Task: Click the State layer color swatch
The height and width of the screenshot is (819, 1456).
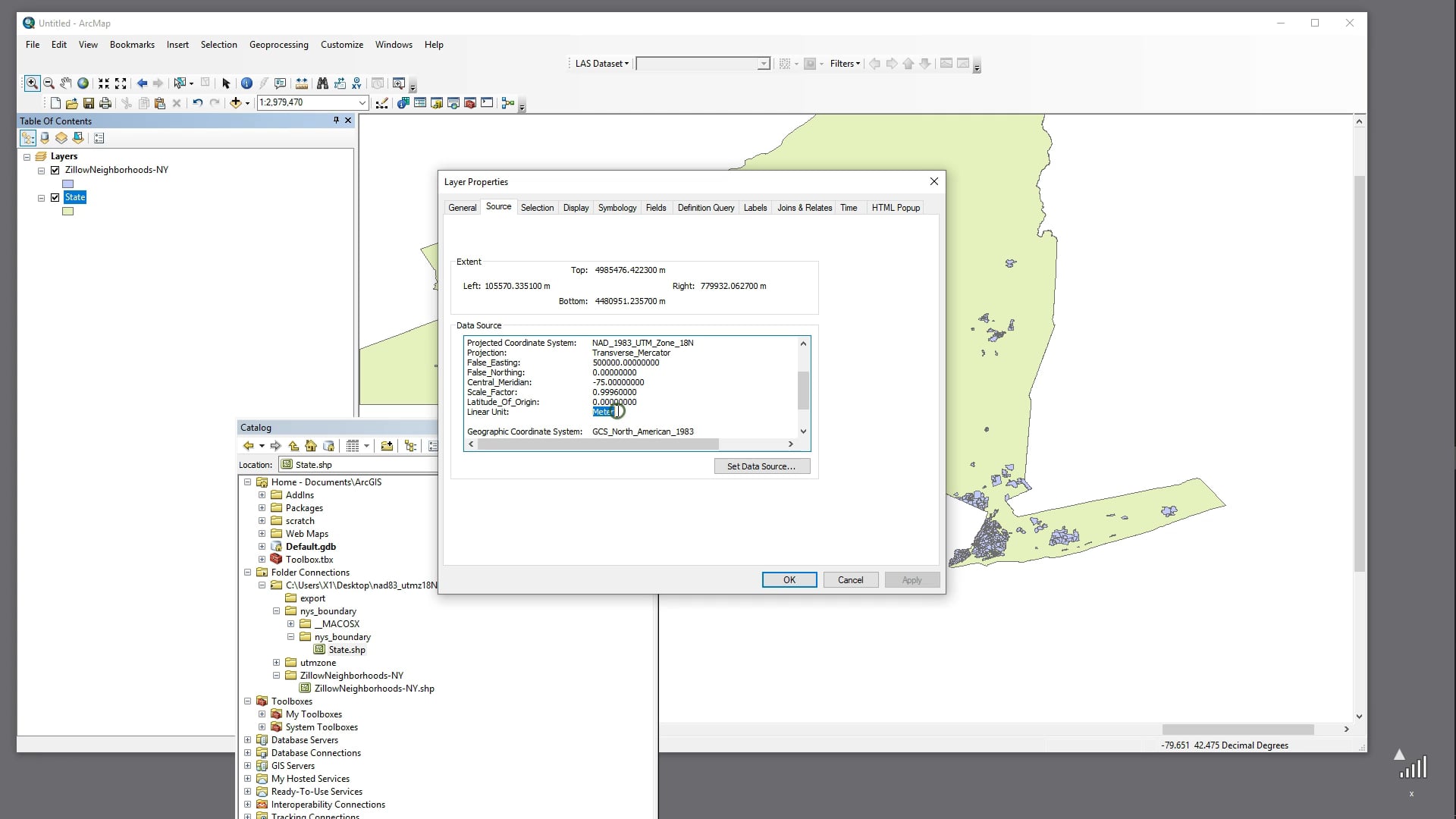Action: [x=68, y=212]
